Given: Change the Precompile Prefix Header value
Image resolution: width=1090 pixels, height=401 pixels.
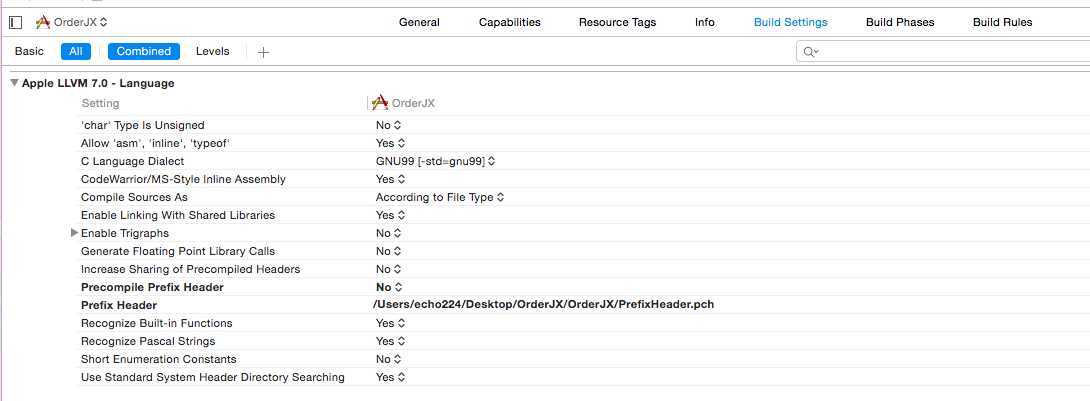Looking at the screenshot, I should click(x=389, y=287).
